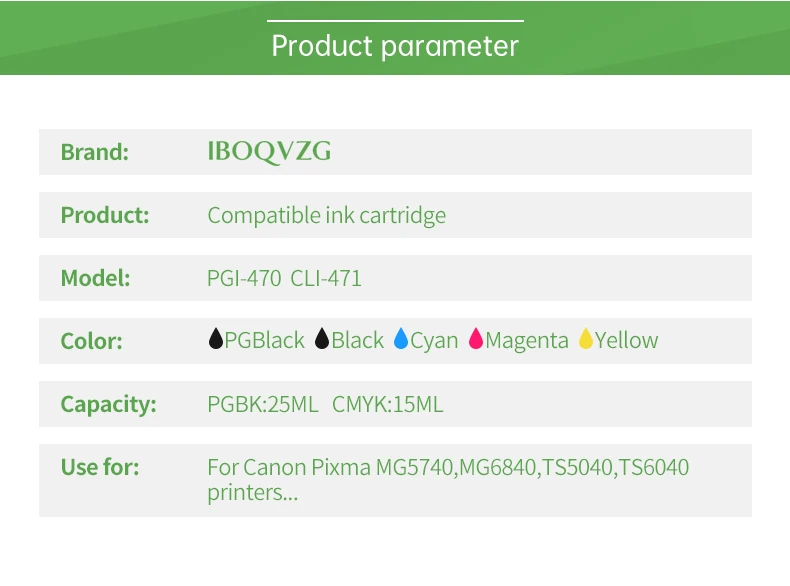Click the 'Yellow' color name
790x586 pixels.
(627, 341)
